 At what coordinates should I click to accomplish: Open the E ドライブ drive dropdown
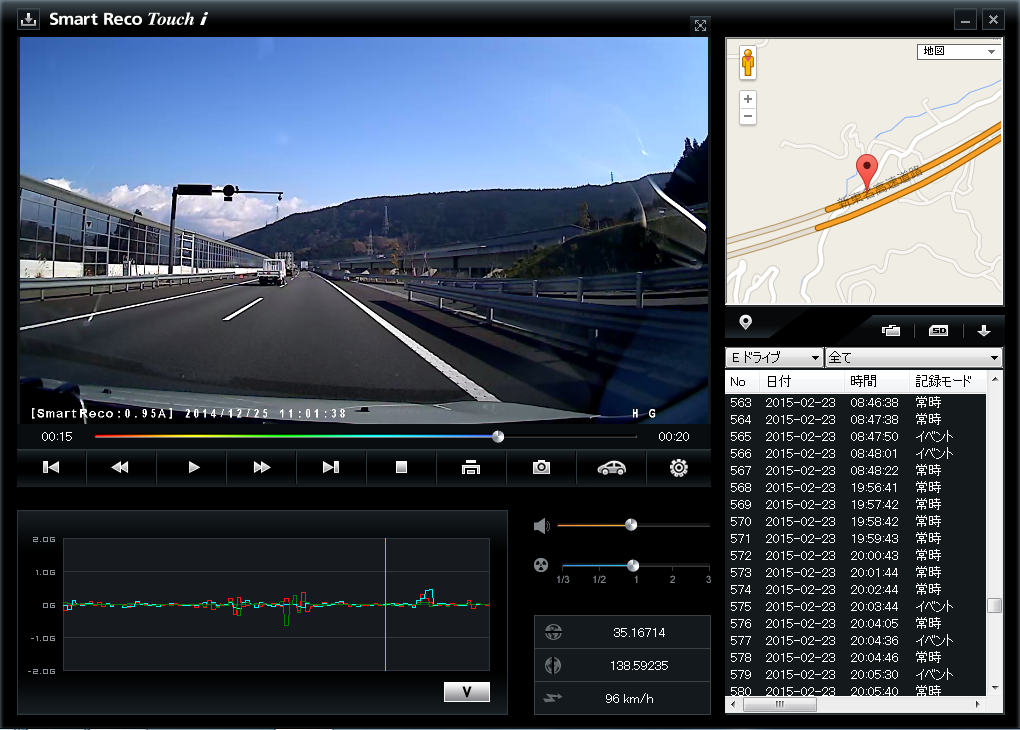point(773,357)
